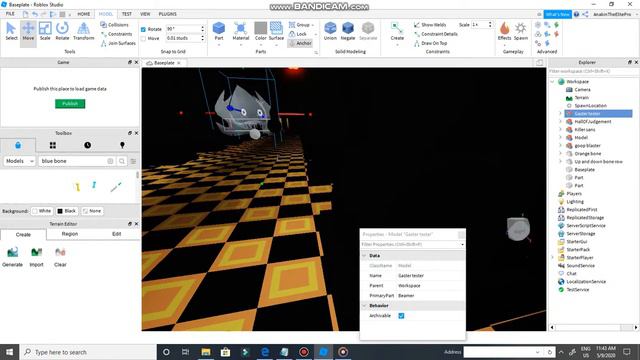Open the Models category dropdown
This screenshot has width=640, height=360.
(x=19, y=161)
